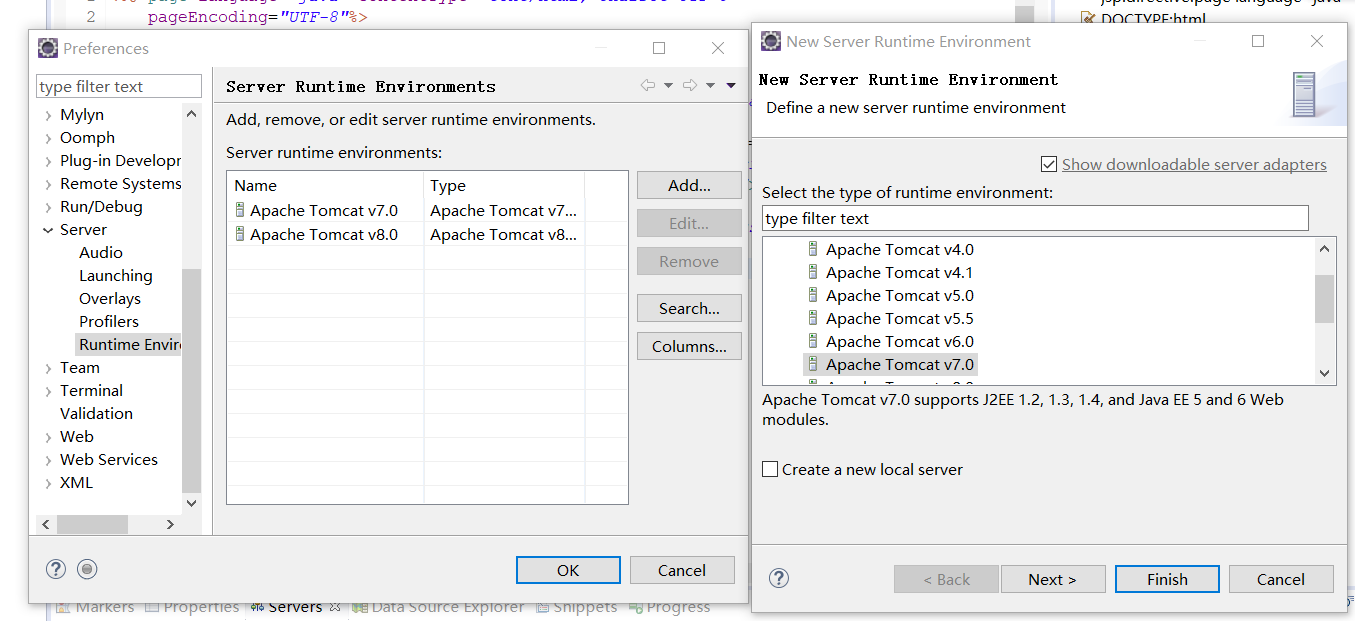
Task: Open the Snippets tab
Action: [x=576, y=607]
